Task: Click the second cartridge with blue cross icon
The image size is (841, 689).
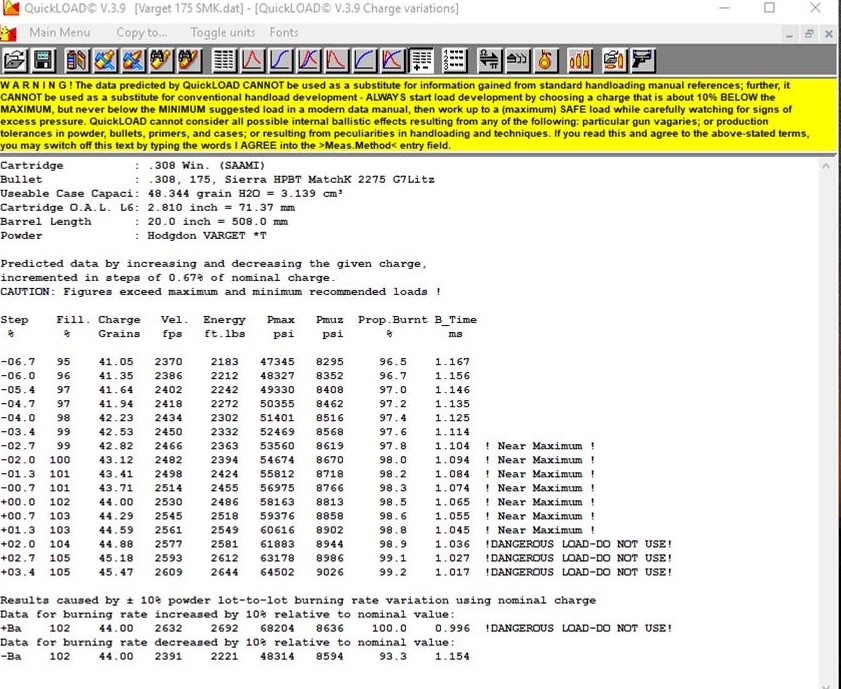Action: pyautogui.click(x=134, y=60)
